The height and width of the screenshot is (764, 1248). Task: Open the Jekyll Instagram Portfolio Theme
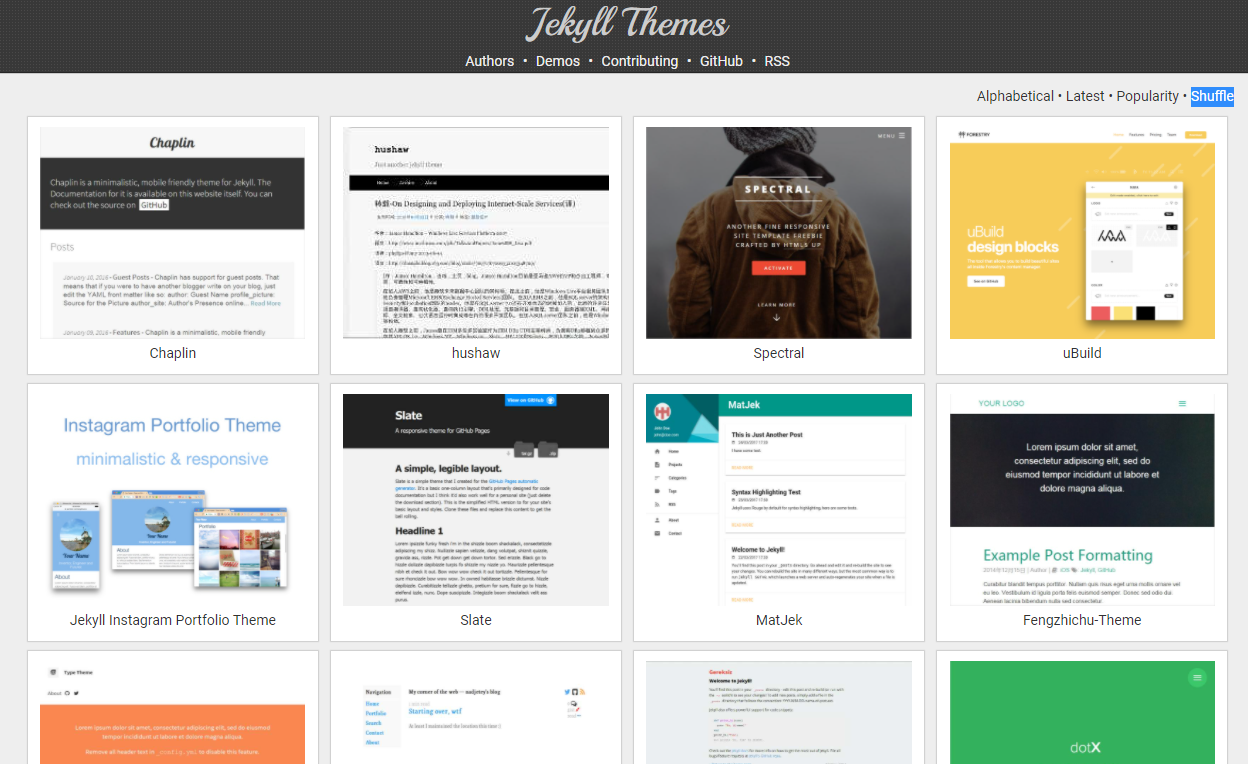point(172,620)
